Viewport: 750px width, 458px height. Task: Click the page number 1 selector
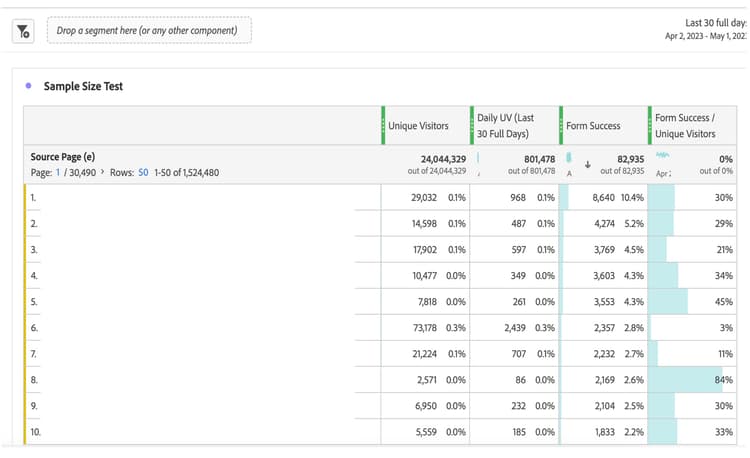click(x=58, y=173)
